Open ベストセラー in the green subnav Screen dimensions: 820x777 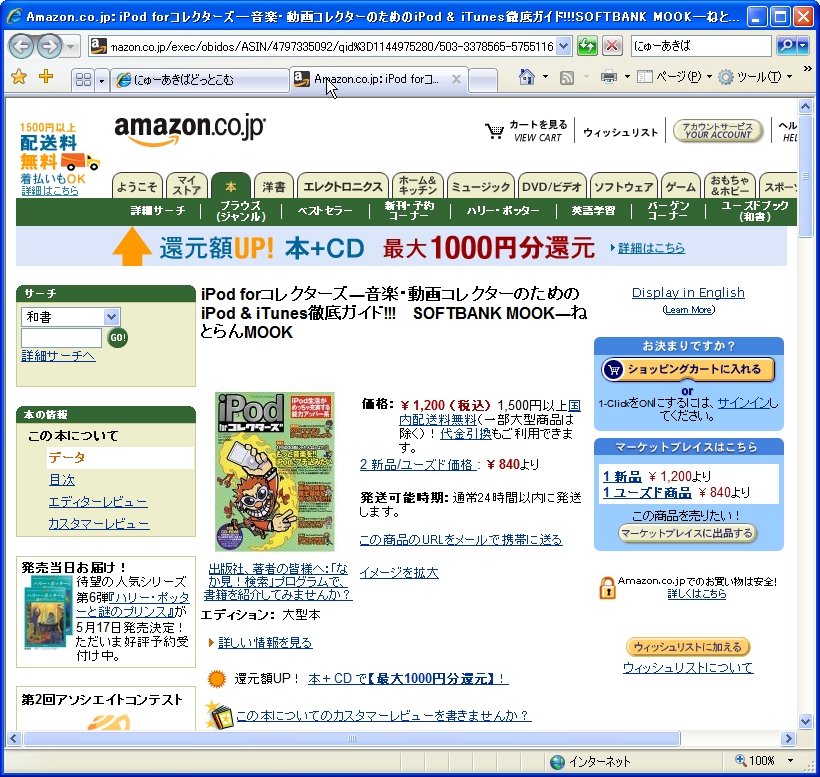pyautogui.click(x=325, y=211)
